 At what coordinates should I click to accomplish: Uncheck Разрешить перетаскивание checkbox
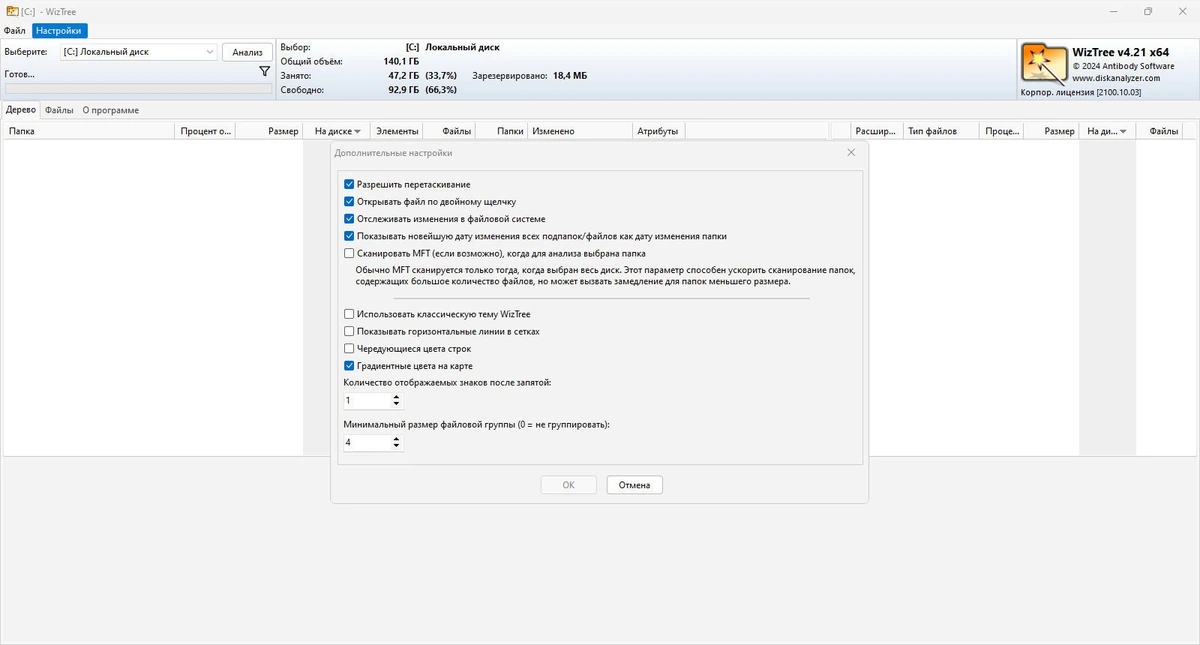(x=349, y=184)
